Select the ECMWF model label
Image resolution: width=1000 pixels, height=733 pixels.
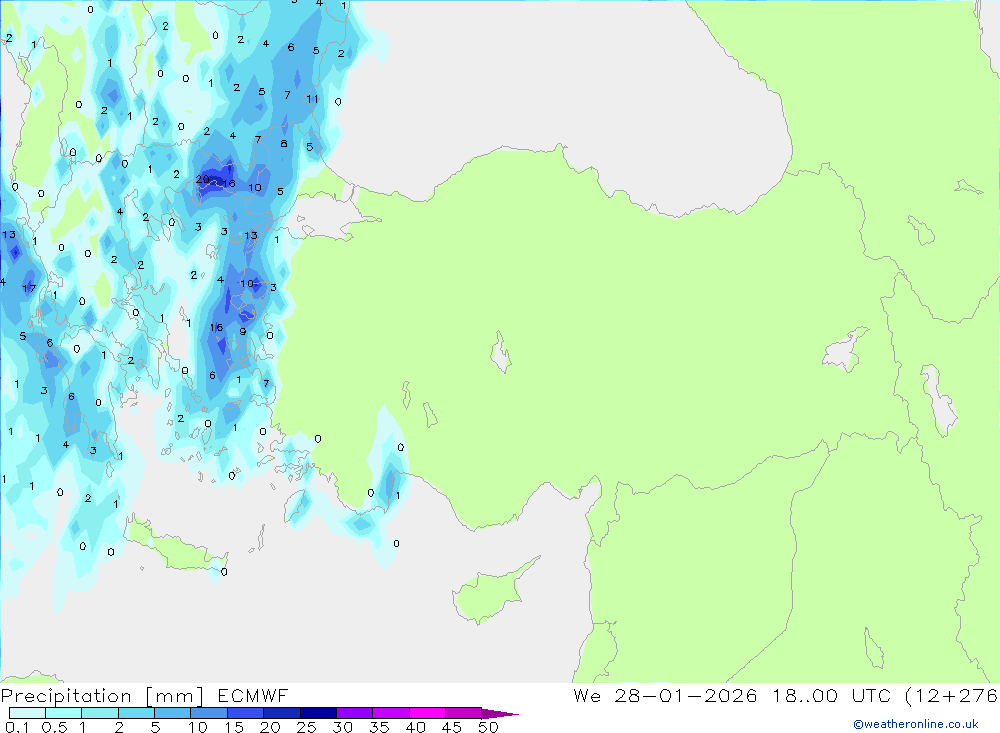[x=253, y=695]
